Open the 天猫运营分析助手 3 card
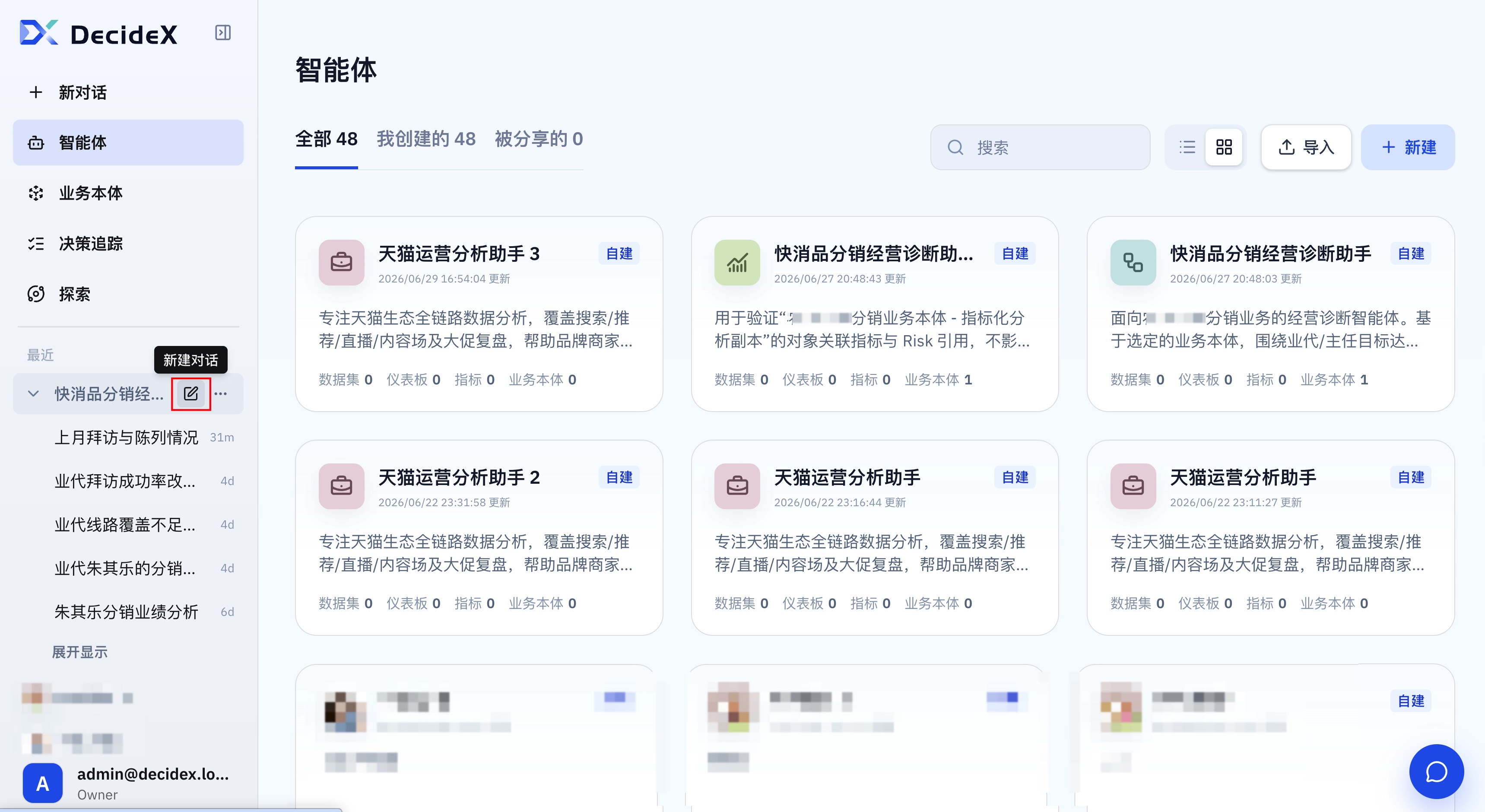This screenshot has height=812, width=1485. 479,314
